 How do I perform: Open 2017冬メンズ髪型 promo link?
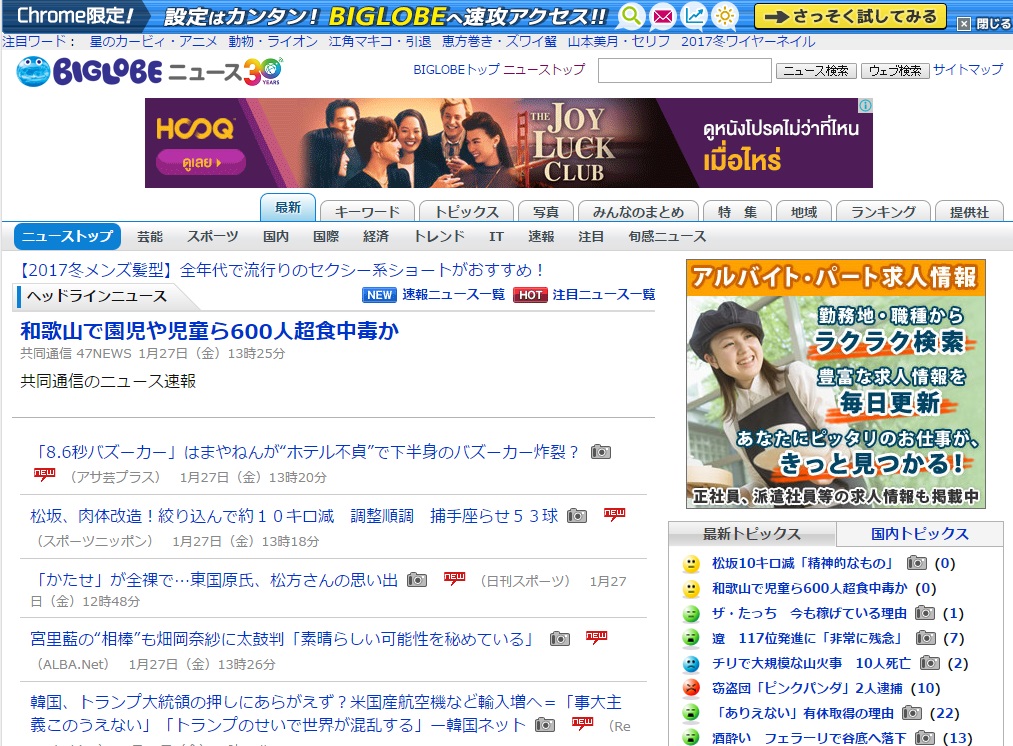pyautogui.click(x=279, y=269)
